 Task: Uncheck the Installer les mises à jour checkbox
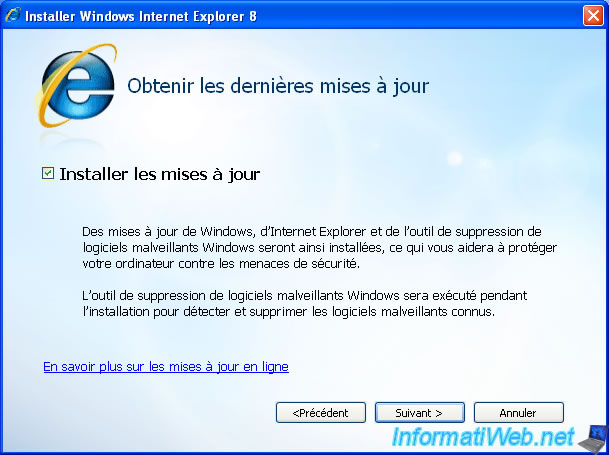(x=48, y=173)
